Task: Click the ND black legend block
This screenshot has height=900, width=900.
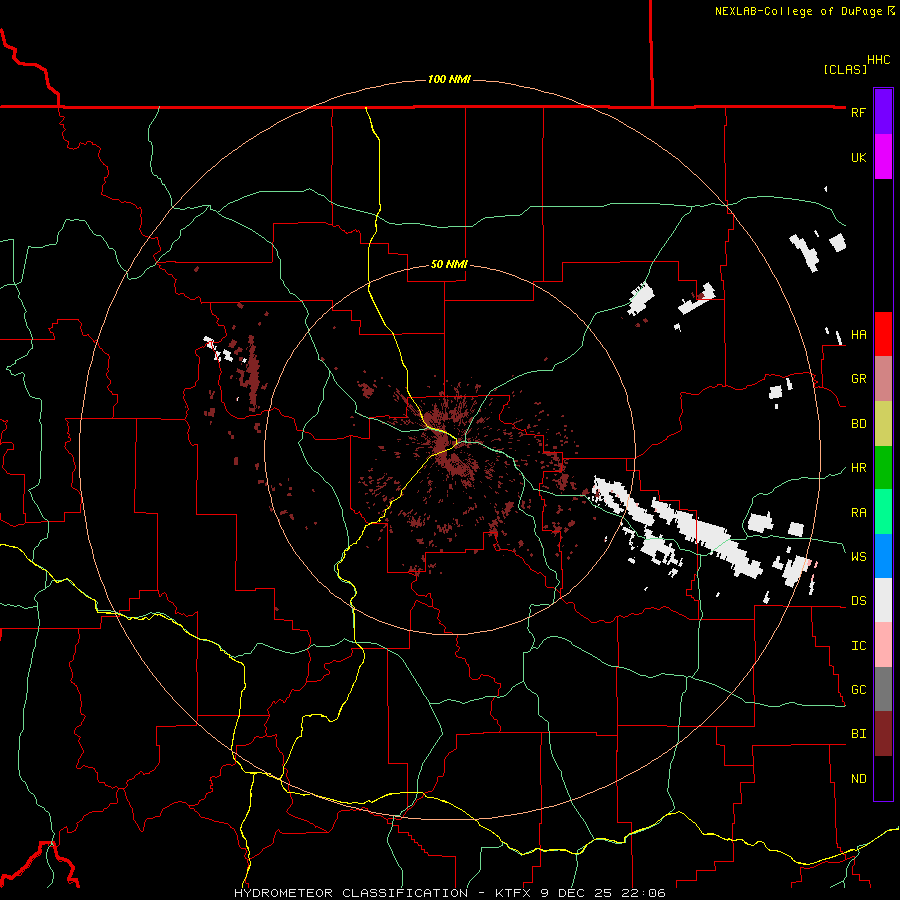Action: 883,778
